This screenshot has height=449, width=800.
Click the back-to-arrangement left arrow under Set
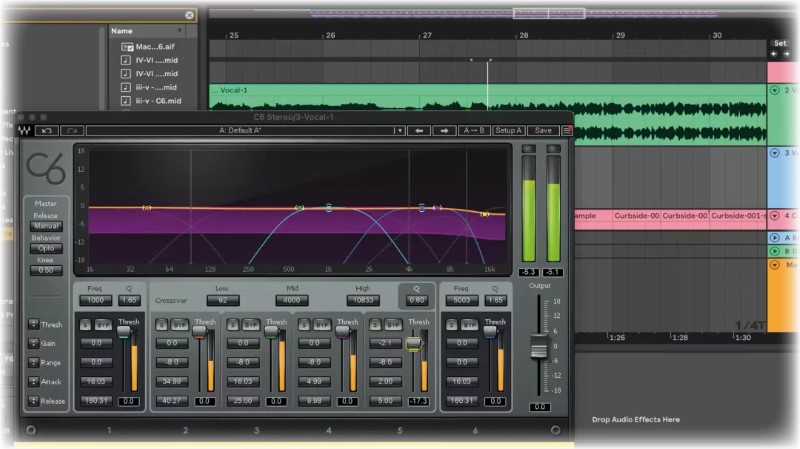click(774, 54)
